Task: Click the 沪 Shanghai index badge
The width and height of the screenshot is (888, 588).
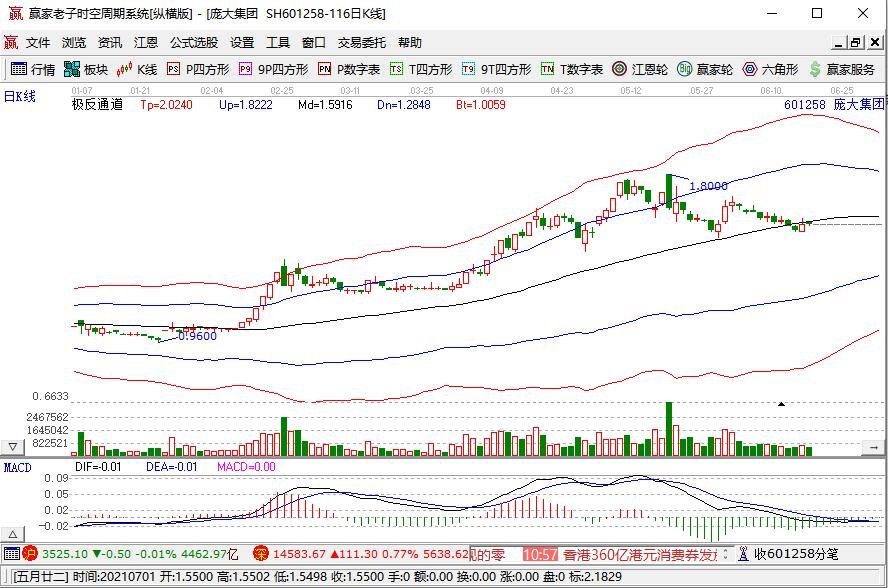Action: tap(30, 553)
